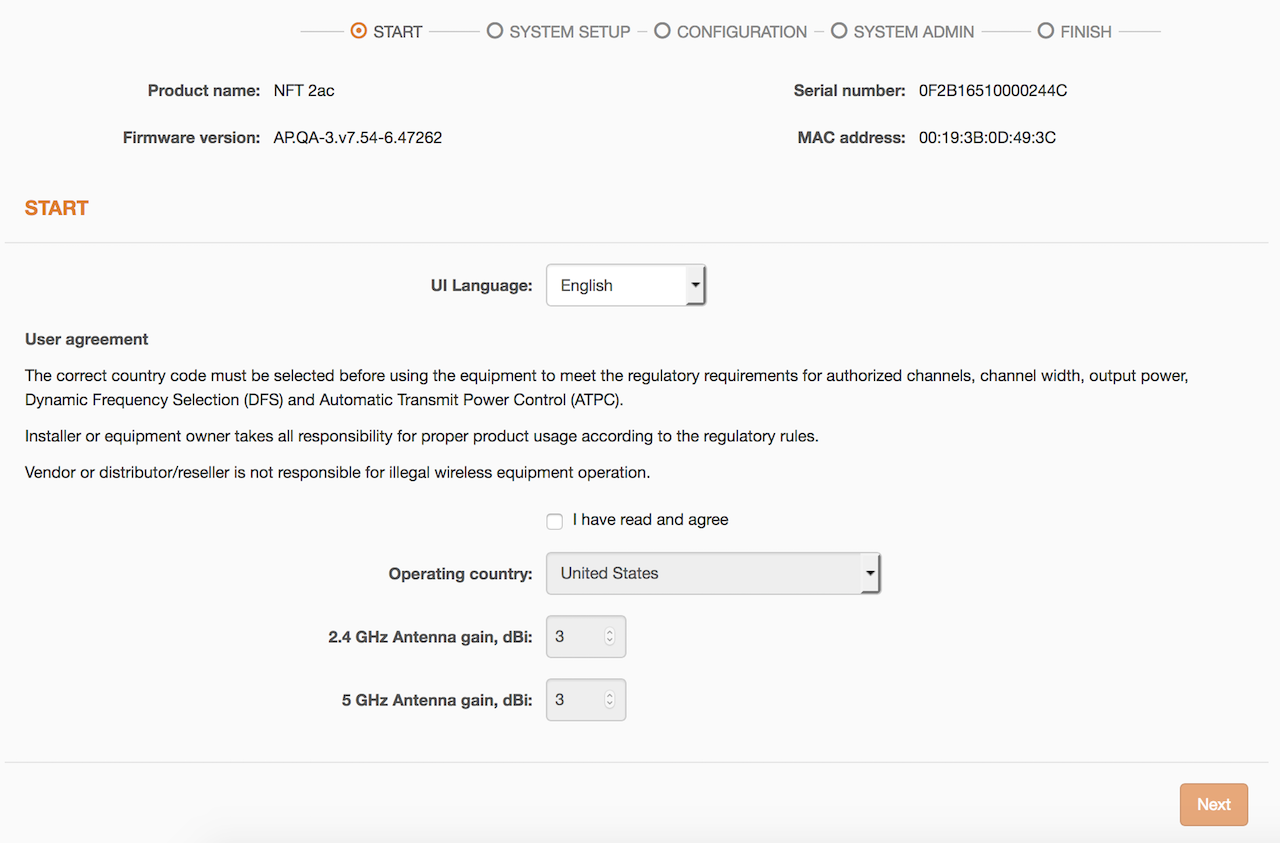Image resolution: width=1280 pixels, height=843 pixels.
Task: Increase 2.4 GHz antenna gain with up arrow
Action: click(609, 632)
